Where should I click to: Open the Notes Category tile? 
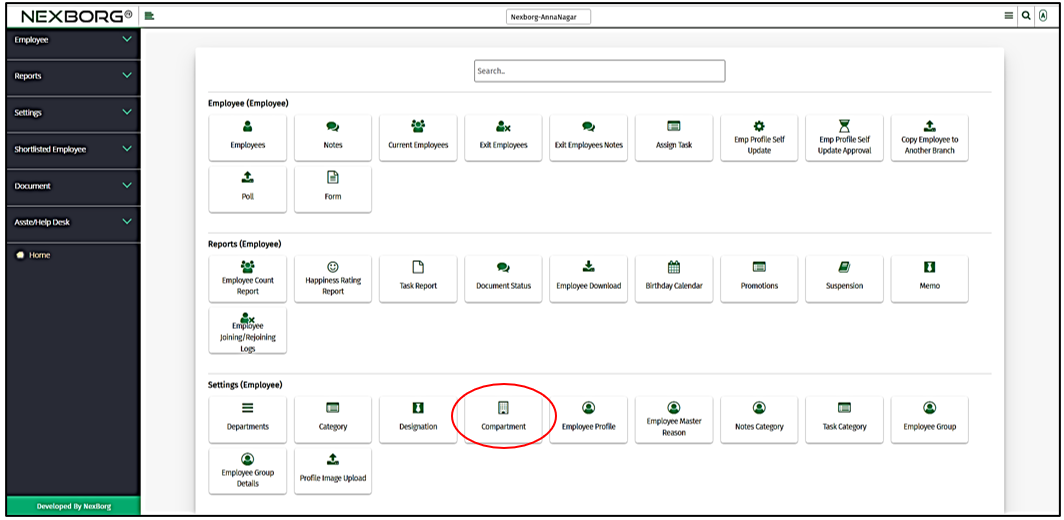pyautogui.click(x=759, y=420)
